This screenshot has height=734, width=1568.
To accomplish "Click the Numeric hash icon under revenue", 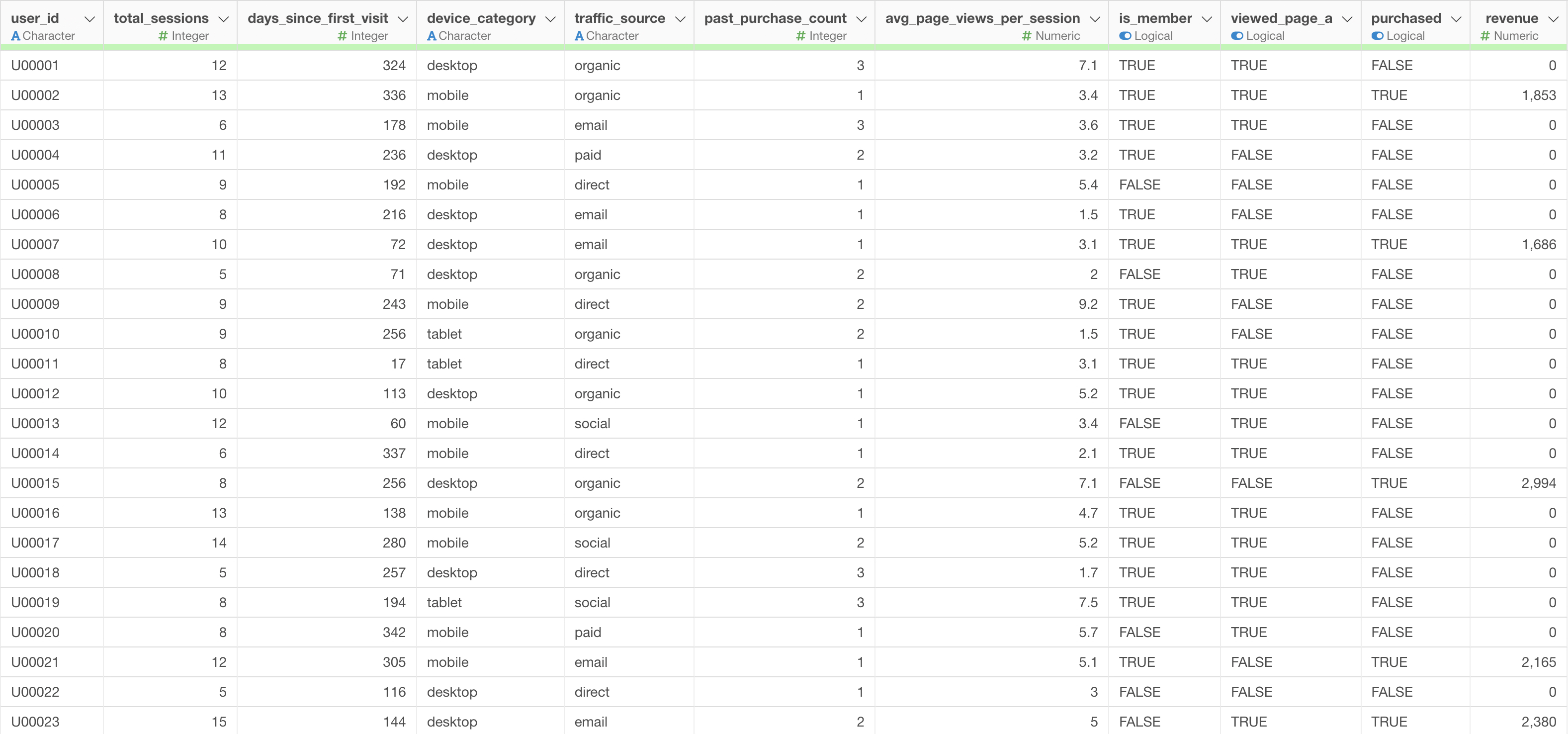I will (1484, 36).
